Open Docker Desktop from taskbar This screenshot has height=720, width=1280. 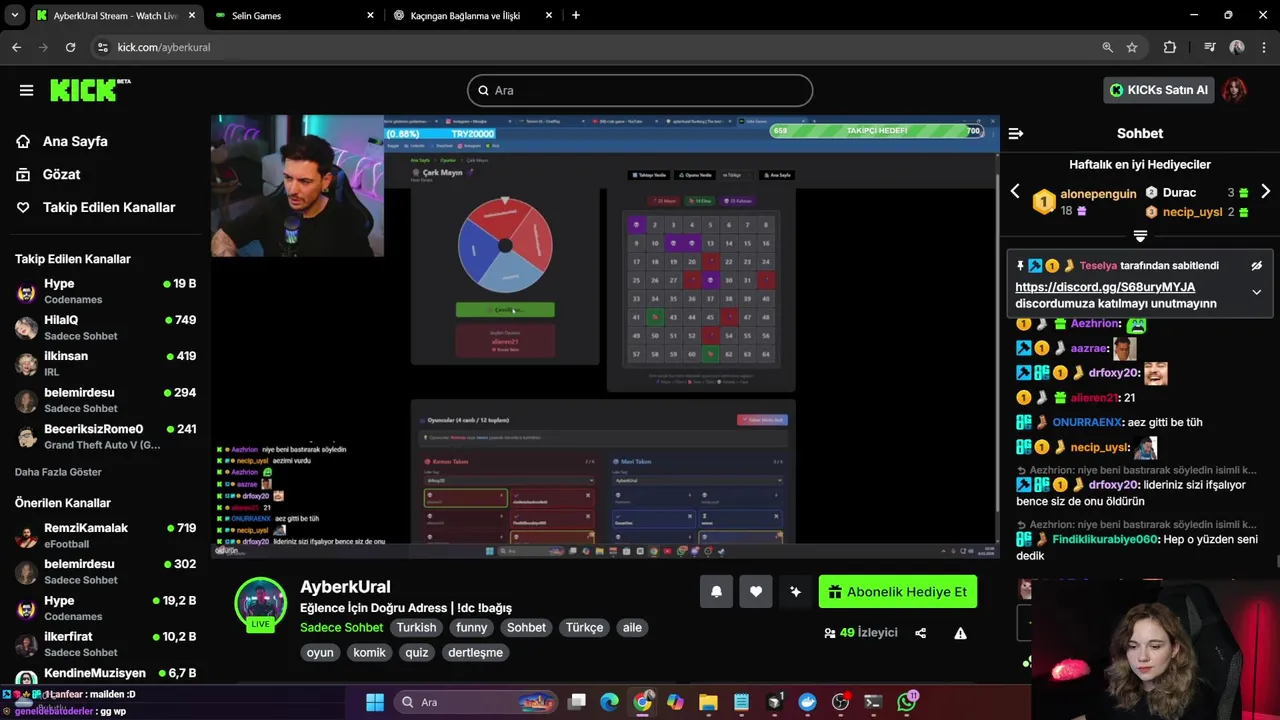pos(807,702)
